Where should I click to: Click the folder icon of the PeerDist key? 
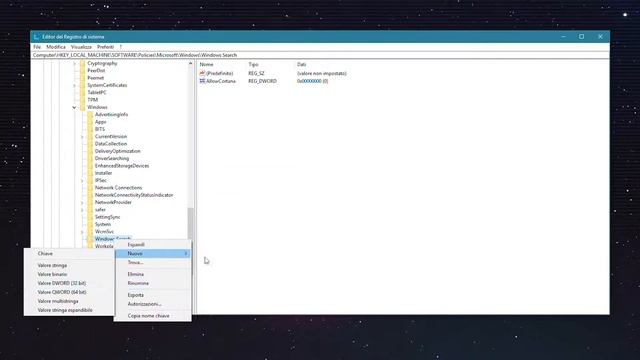tap(83, 71)
